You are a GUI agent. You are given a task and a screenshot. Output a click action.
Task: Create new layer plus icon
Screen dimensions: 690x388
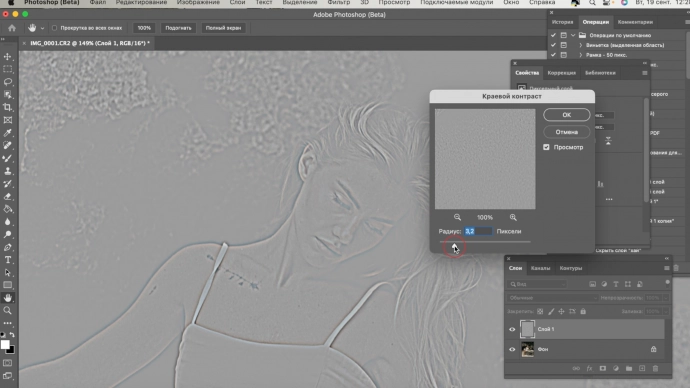pyautogui.click(x=642, y=369)
